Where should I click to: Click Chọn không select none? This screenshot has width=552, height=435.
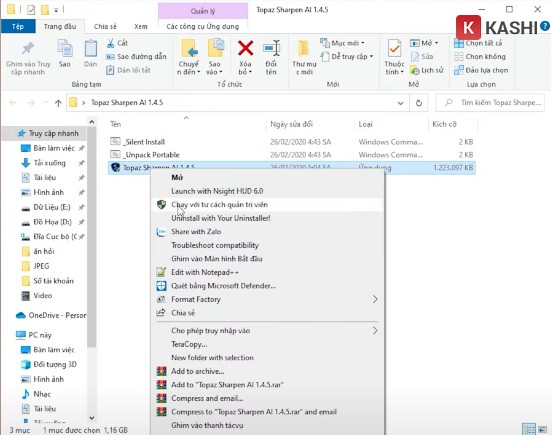[480, 57]
